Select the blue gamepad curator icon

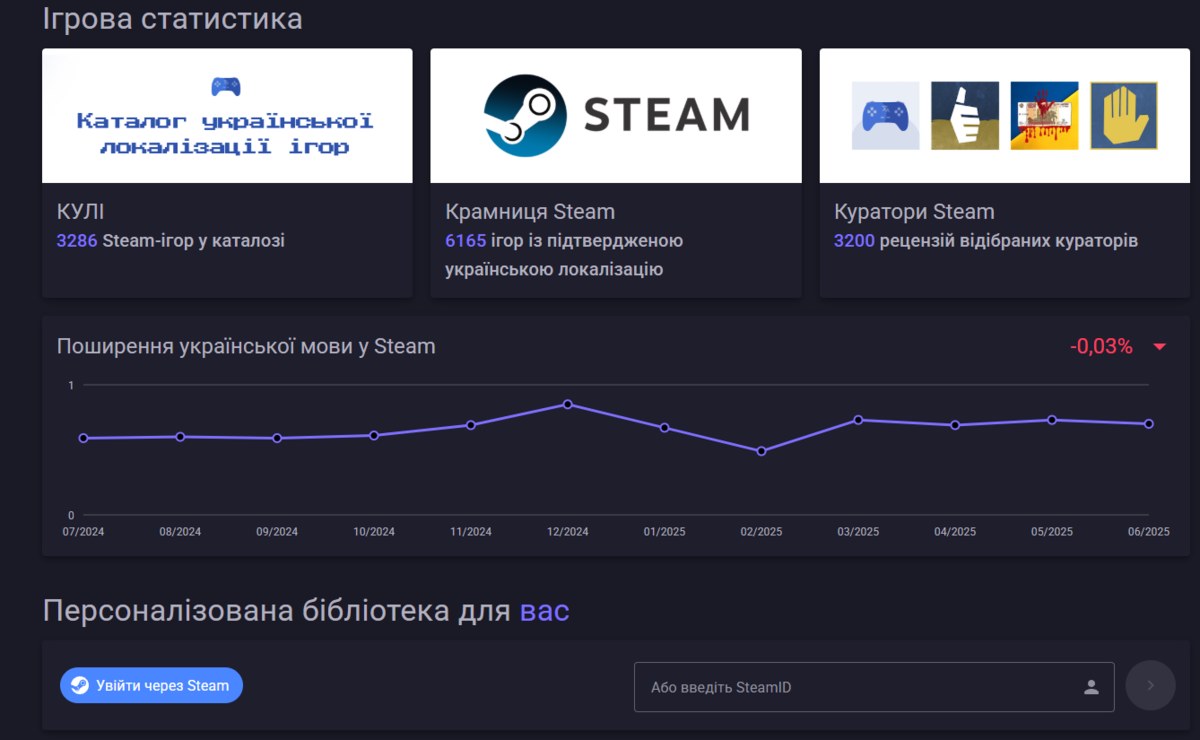tap(885, 116)
